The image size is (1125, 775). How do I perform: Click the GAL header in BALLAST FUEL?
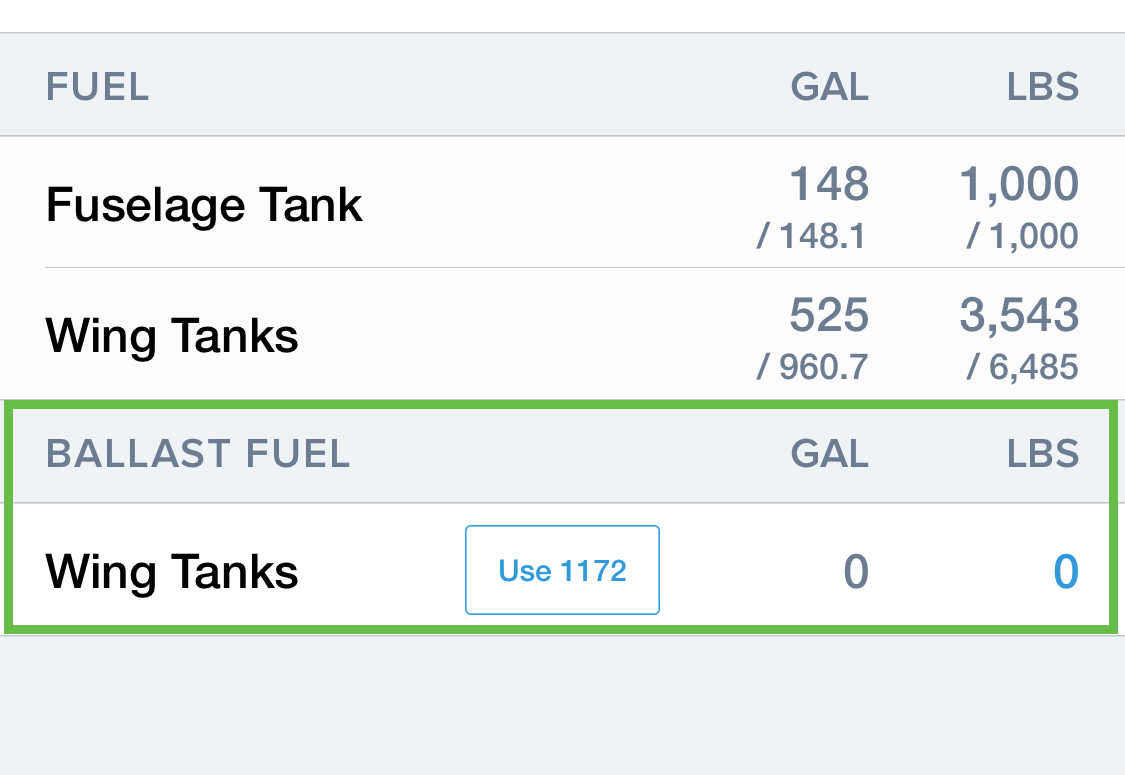point(828,454)
